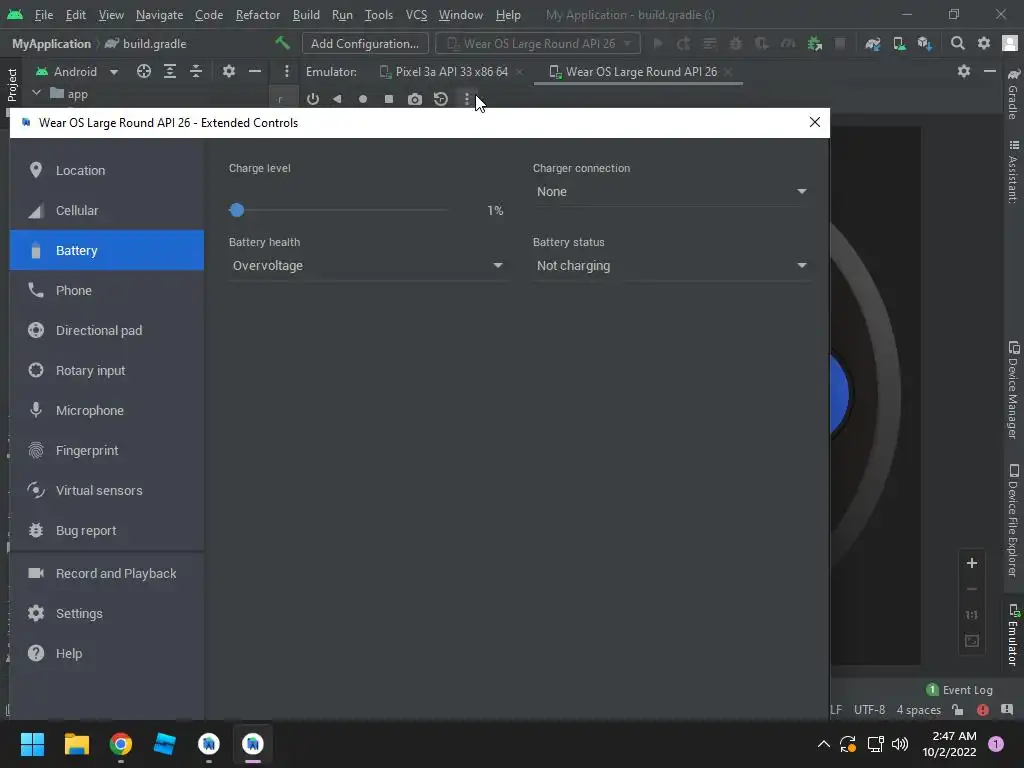Open the Android project view dropdown
Image resolution: width=1024 pixels, height=768 pixels.
(77, 72)
